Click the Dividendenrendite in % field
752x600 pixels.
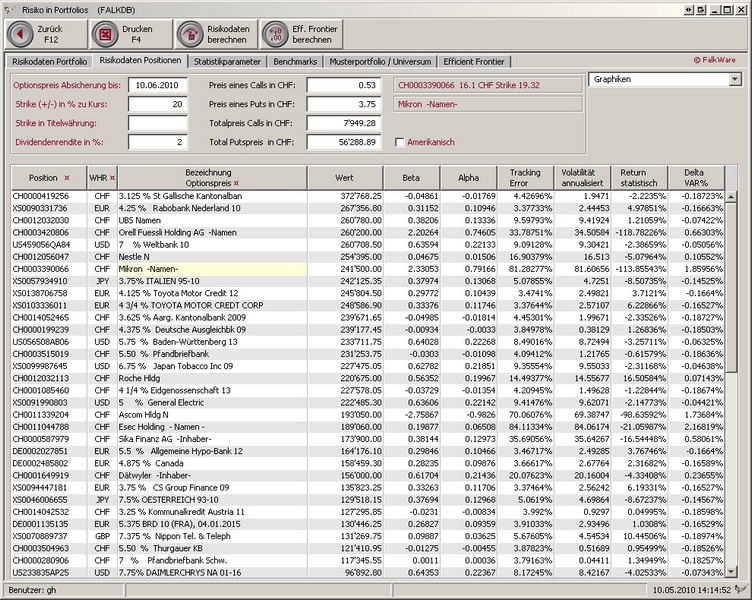click(158, 142)
